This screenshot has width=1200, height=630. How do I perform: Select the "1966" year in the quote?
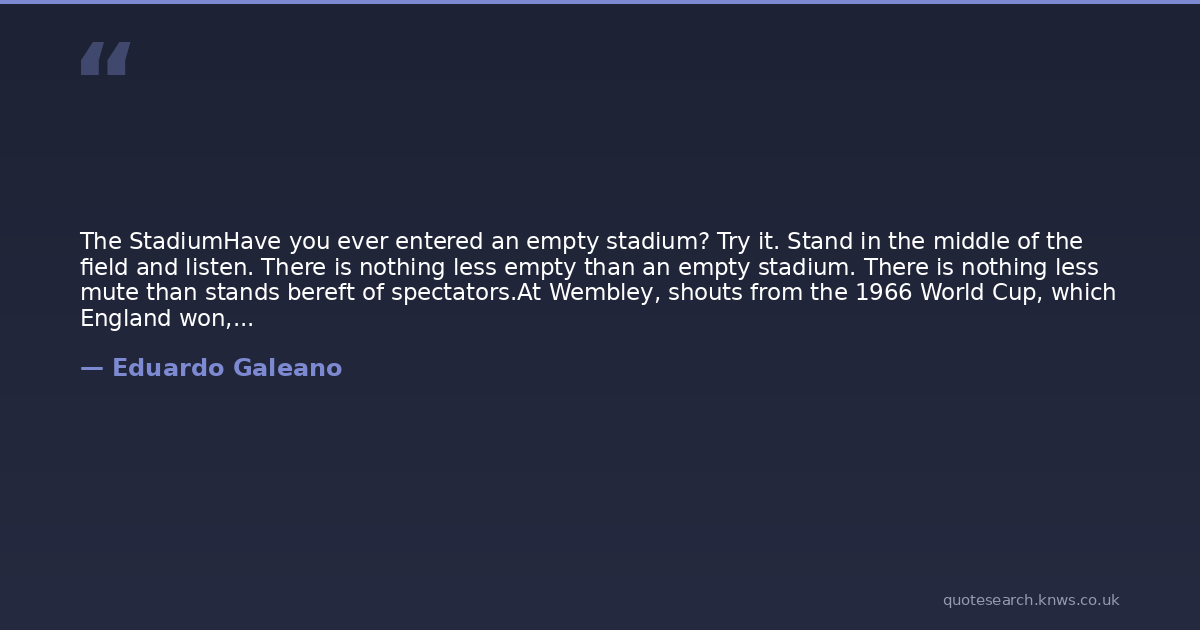(883, 293)
